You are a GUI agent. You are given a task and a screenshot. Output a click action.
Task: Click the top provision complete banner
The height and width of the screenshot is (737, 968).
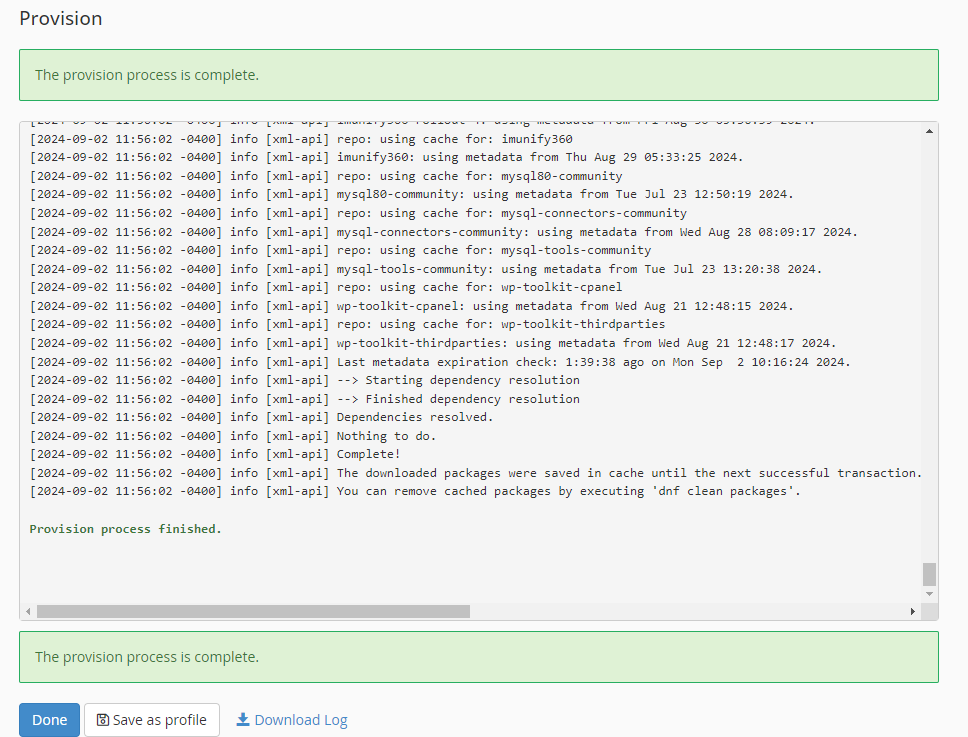478,75
